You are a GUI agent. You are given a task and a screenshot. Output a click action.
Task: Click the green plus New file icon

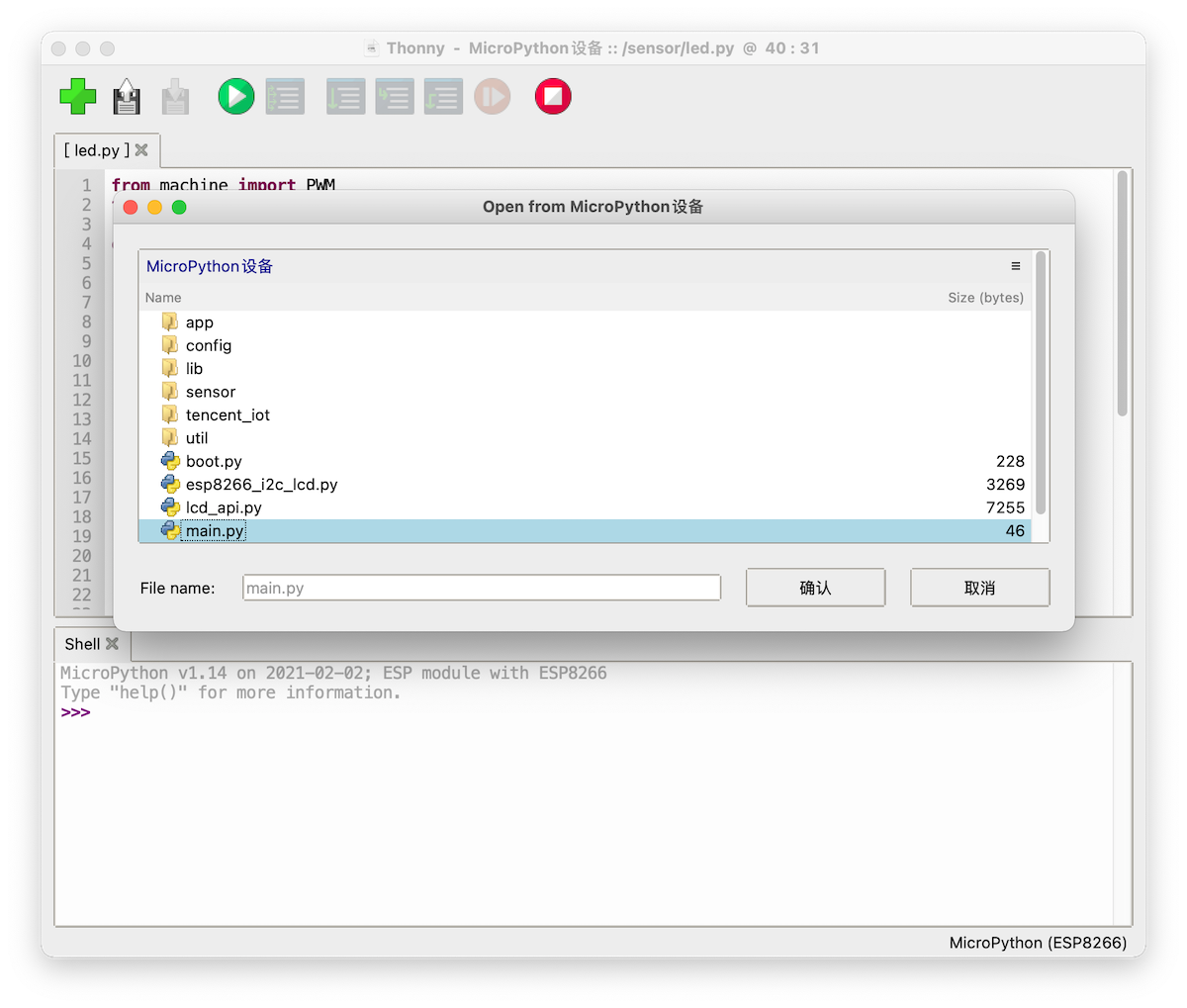78,97
